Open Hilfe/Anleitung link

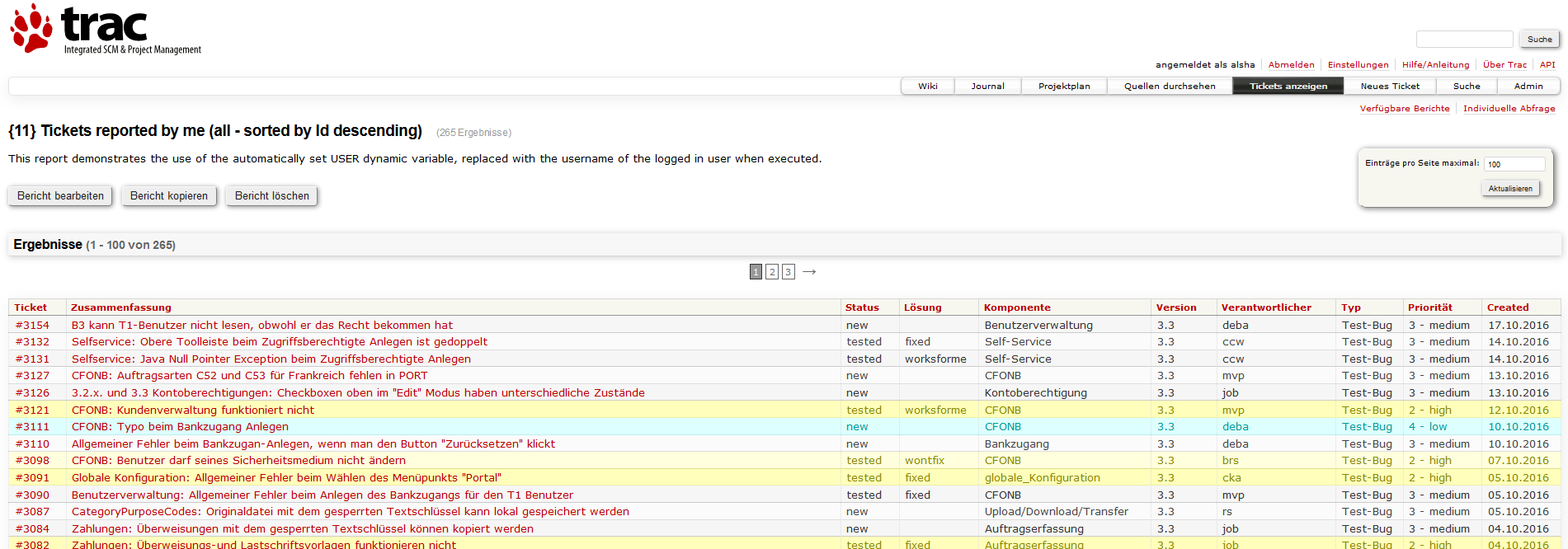(1435, 65)
